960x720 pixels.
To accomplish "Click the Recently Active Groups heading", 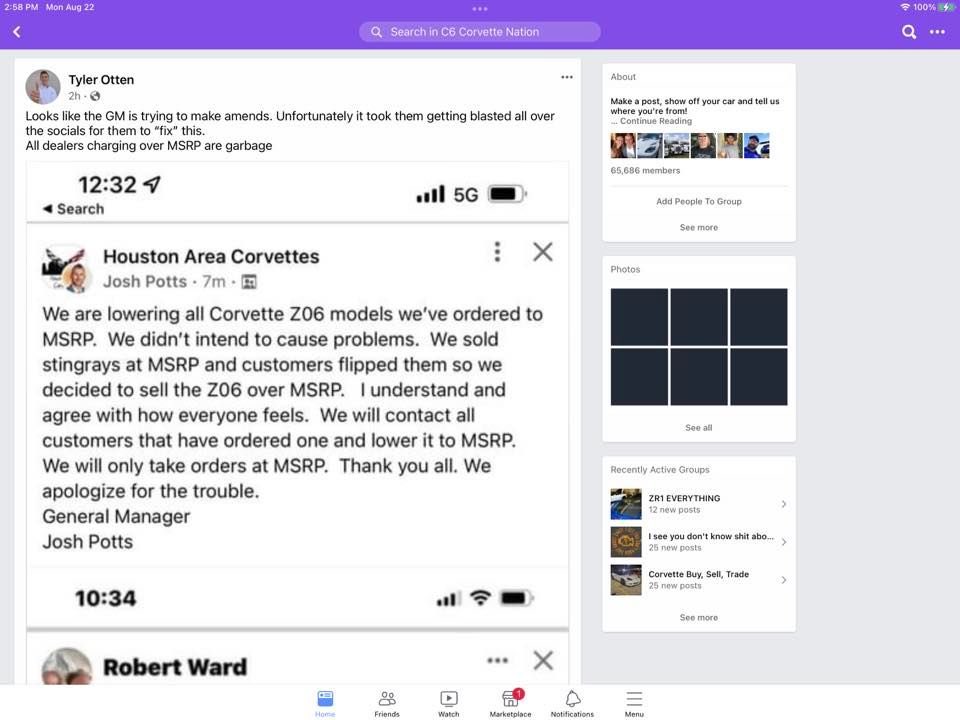I will pos(660,470).
